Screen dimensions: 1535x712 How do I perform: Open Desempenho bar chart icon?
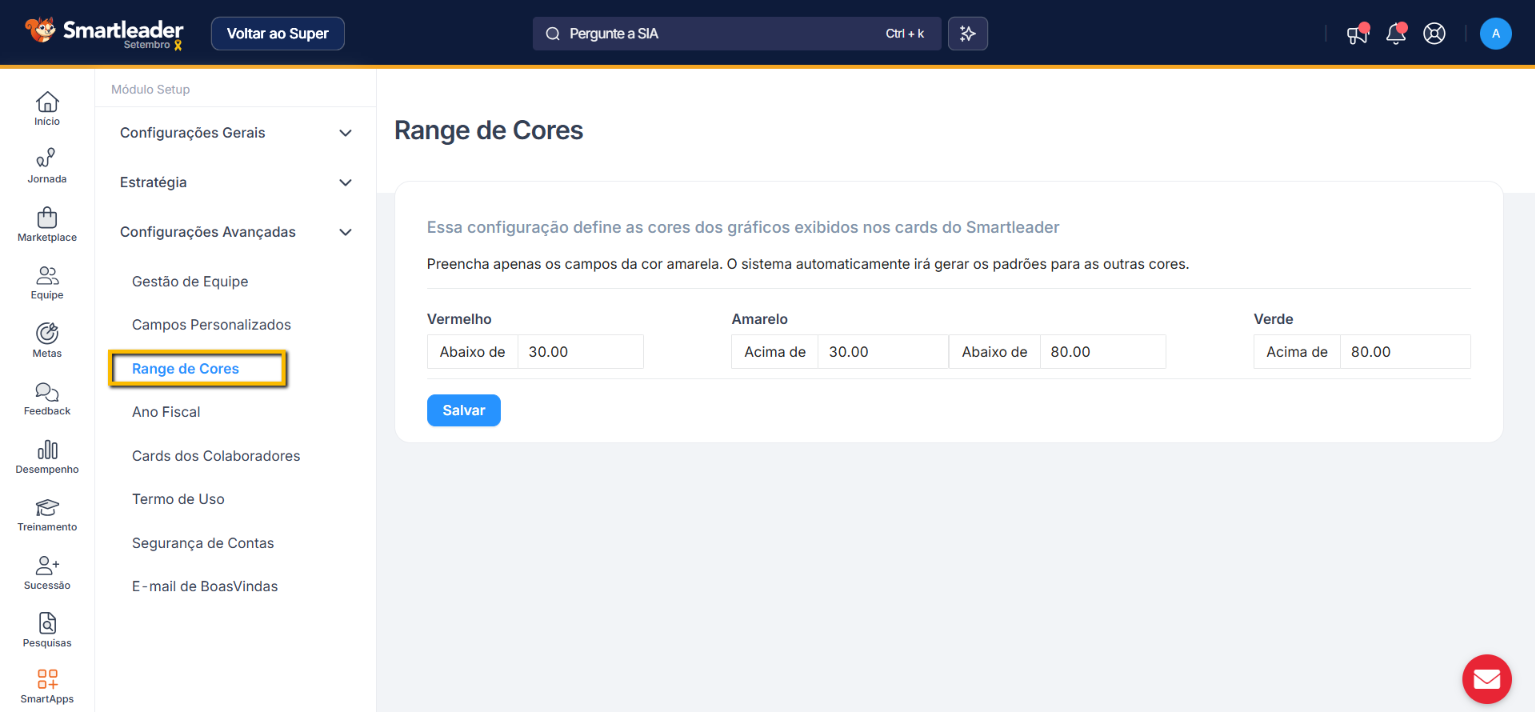coord(47,449)
